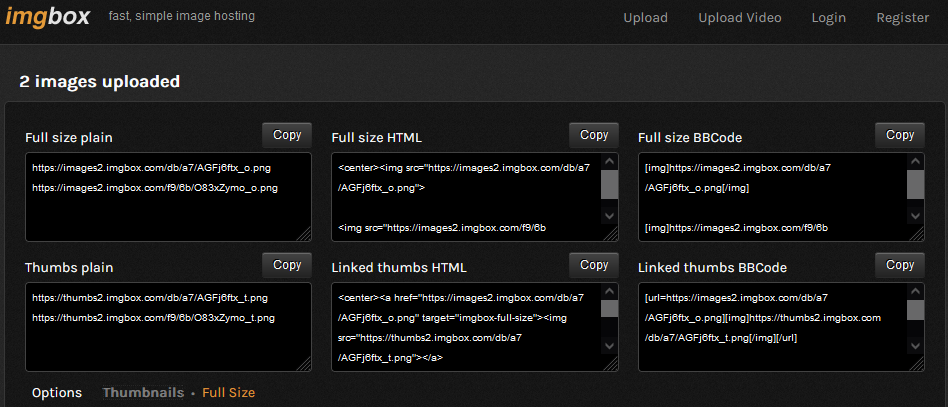
Task: Go to Upload Video
Action: (x=739, y=18)
